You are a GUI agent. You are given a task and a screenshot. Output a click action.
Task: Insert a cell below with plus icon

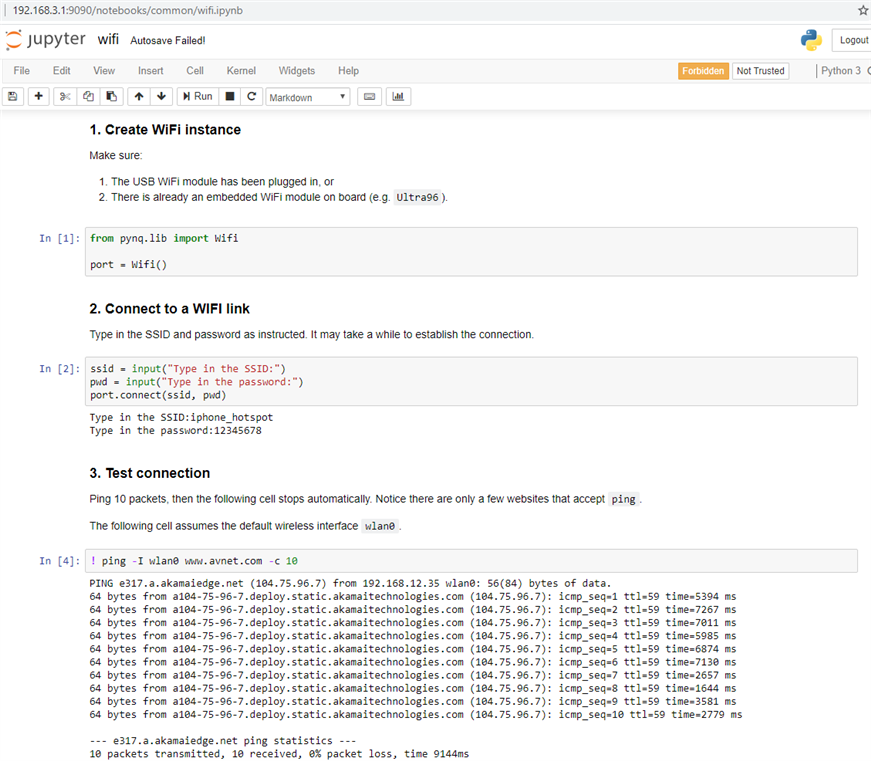tap(38, 97)
